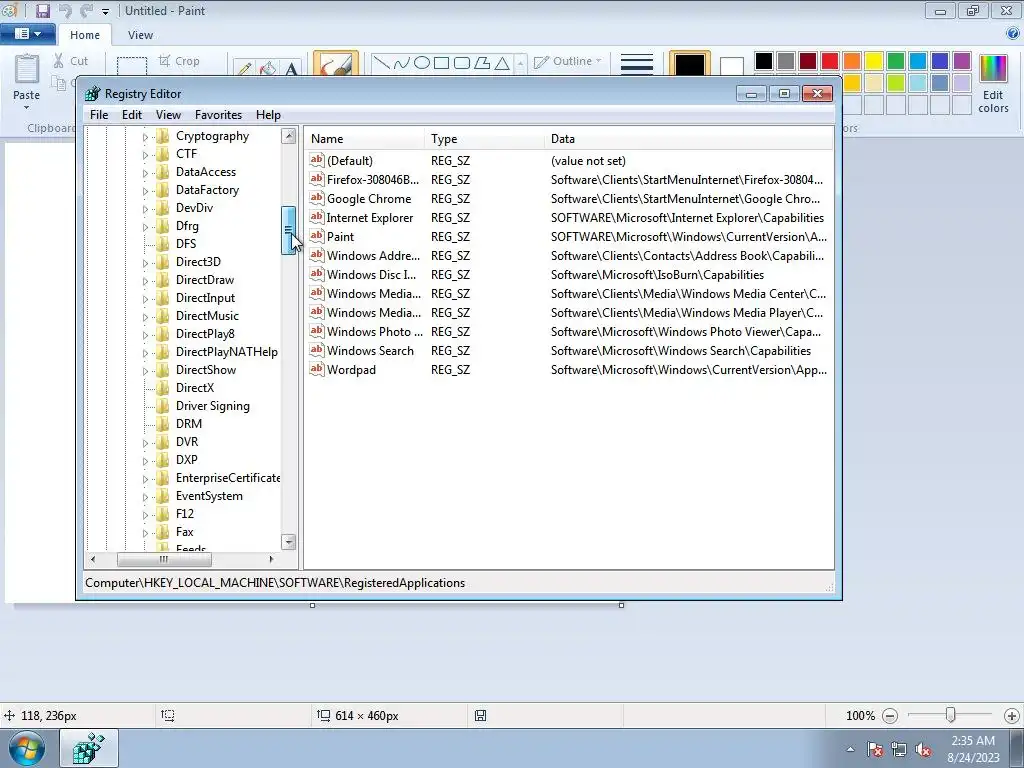This screenshot has height=768, width=1024.
Task: Select the Text tool (A)
Action: click(291, 68)
